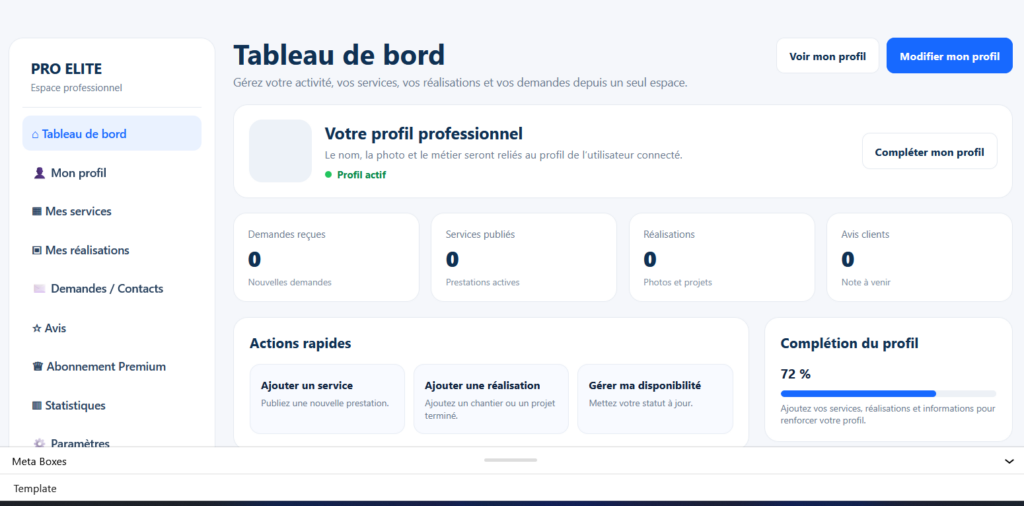Click the Services publiés stat card
1024x506 pixels.
coord(524,257)
